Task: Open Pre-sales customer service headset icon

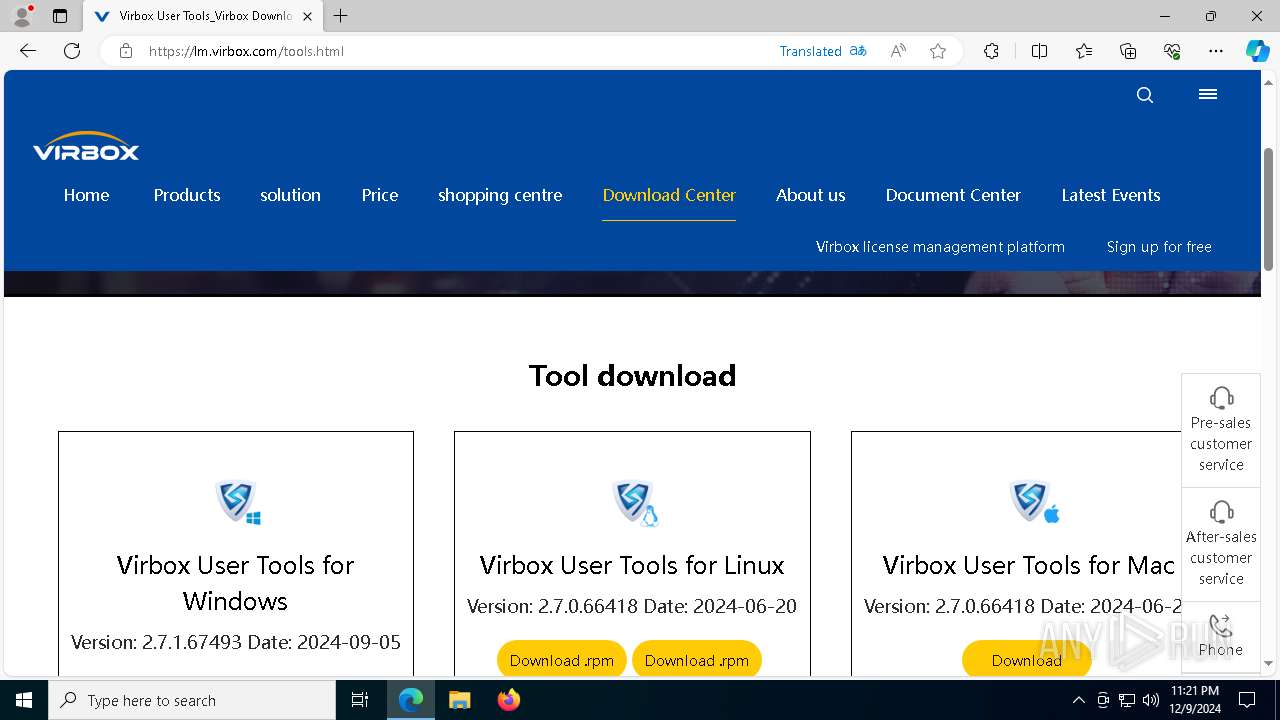Action: coord(1221,398)
